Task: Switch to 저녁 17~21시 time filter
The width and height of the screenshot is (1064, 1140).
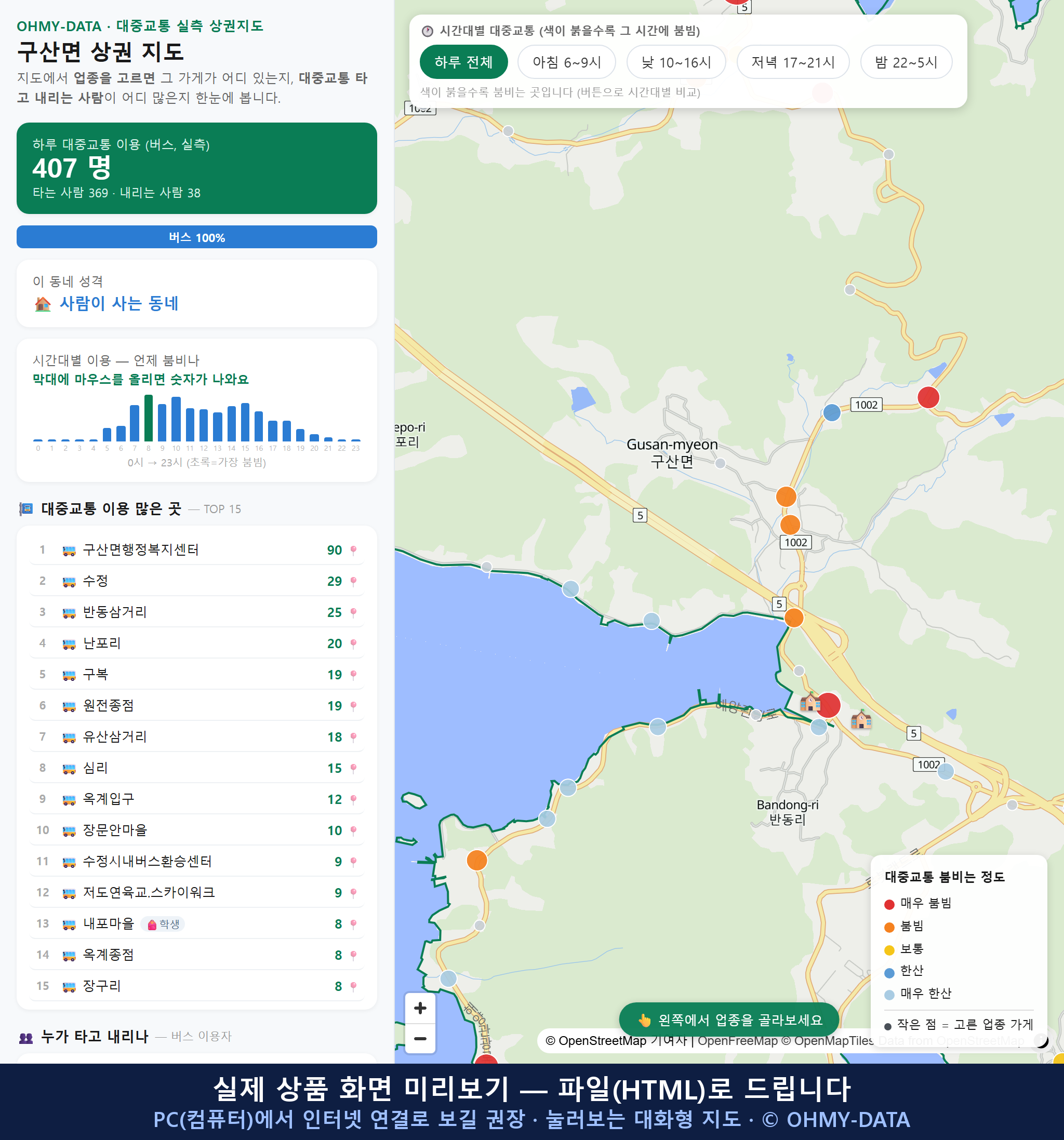Action: tap(793, 62)
